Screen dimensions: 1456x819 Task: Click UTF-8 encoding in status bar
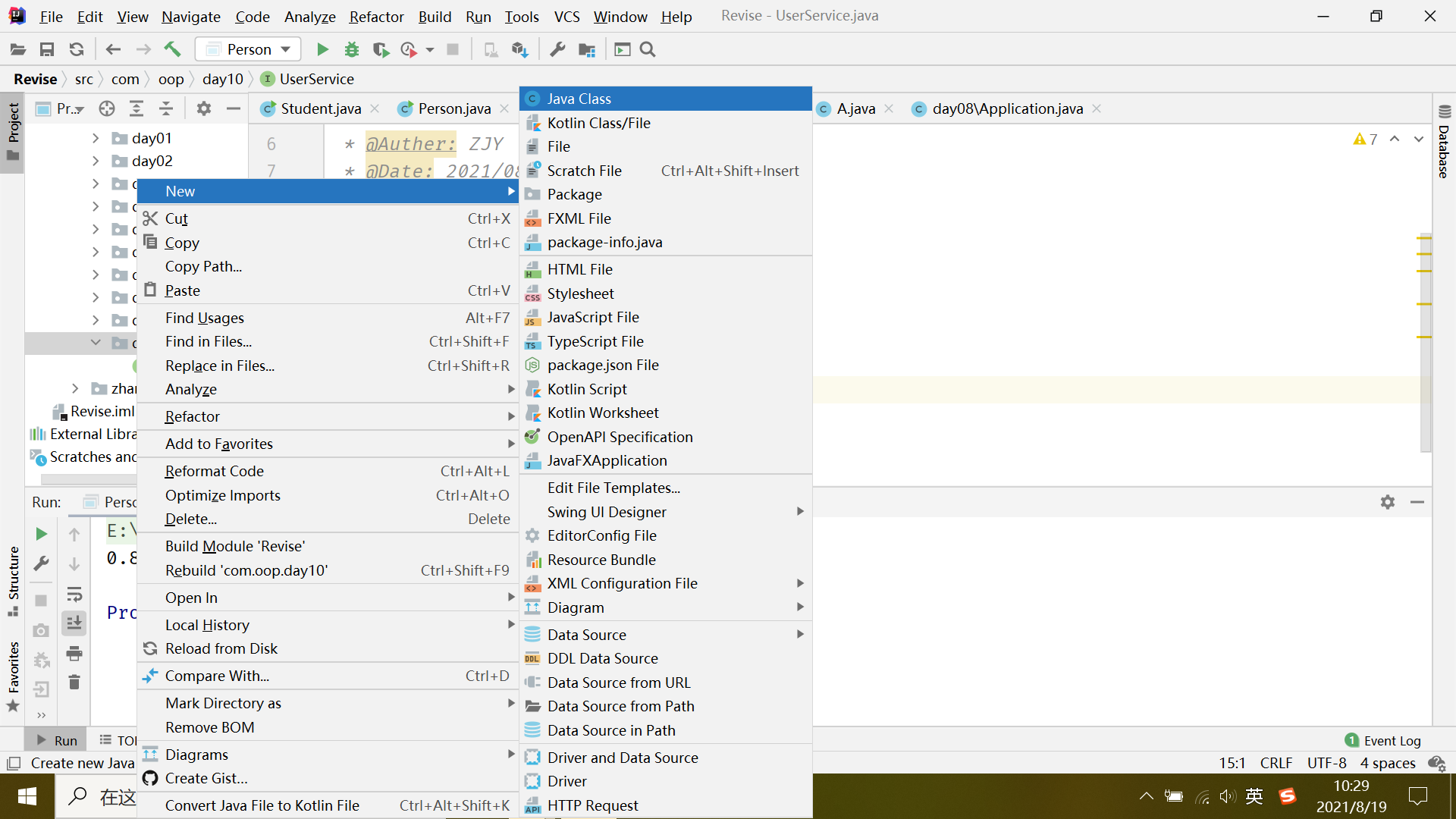click(1326, 763)
